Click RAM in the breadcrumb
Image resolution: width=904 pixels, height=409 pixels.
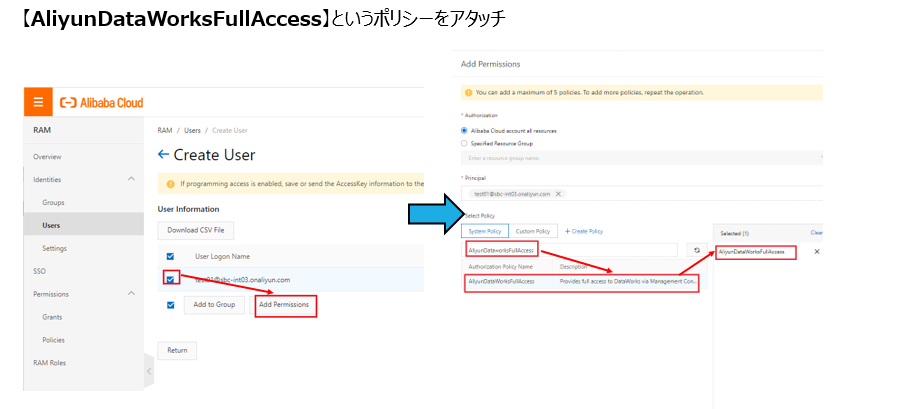click(x=164, y=130)
